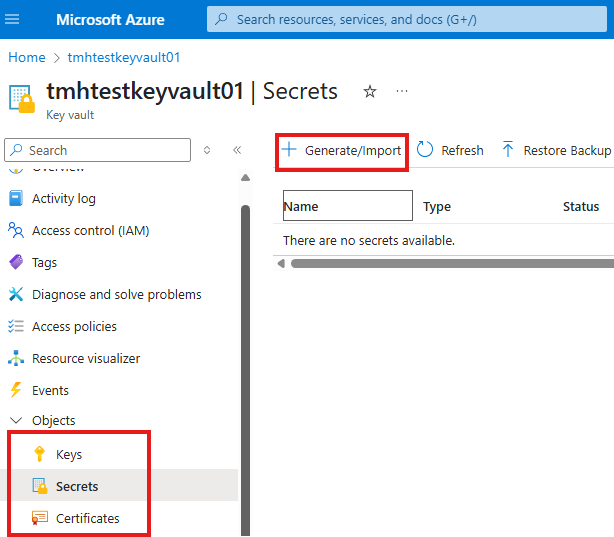Open the tmhtestkeyvault01 breadcrumb link

pos(124,58)
